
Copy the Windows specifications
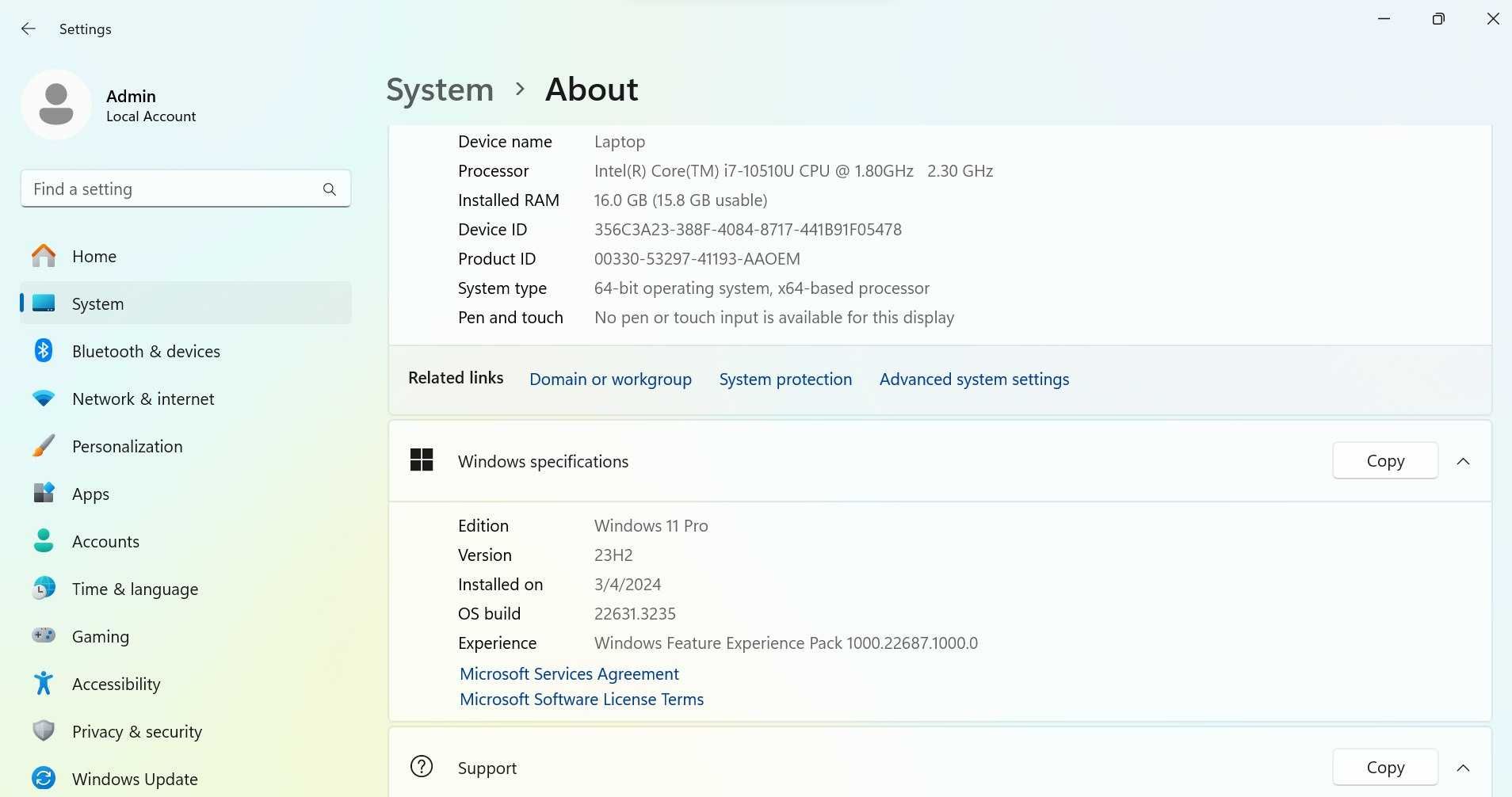1385,460
